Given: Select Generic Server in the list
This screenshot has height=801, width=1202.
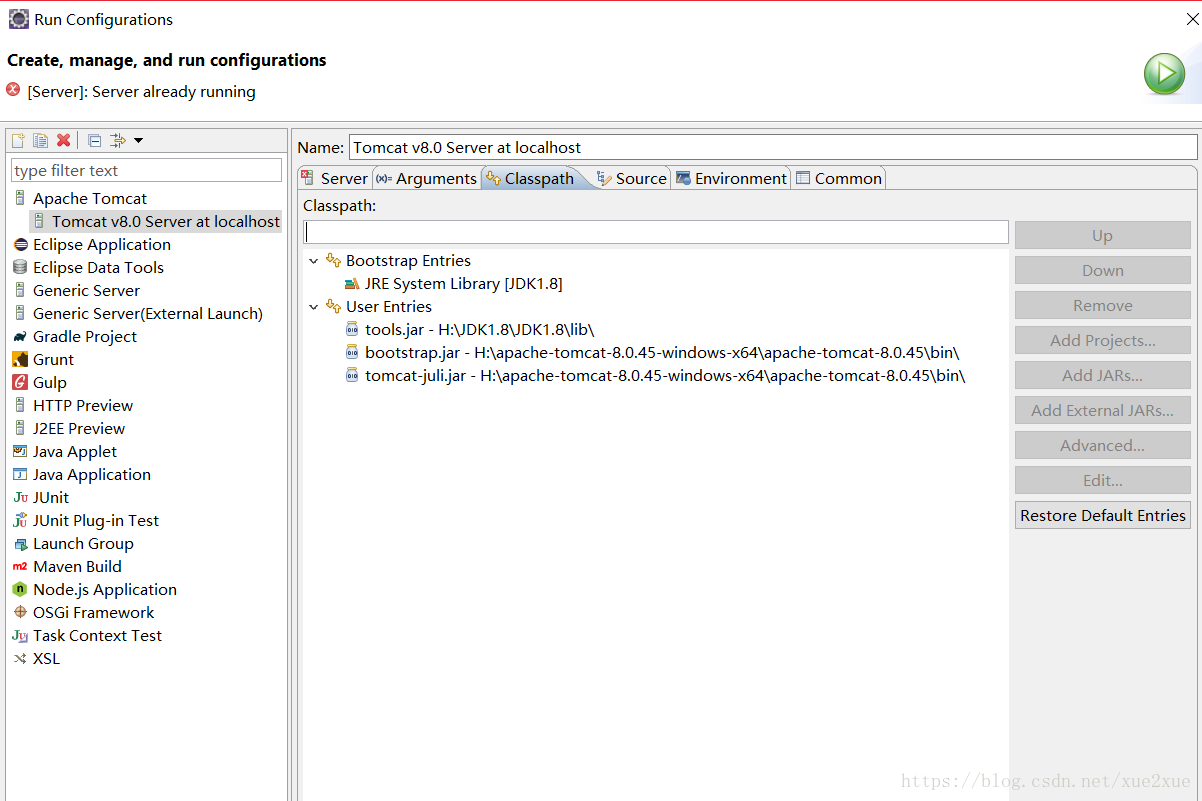Looking at the screenshot, I should tap(86, 290).
